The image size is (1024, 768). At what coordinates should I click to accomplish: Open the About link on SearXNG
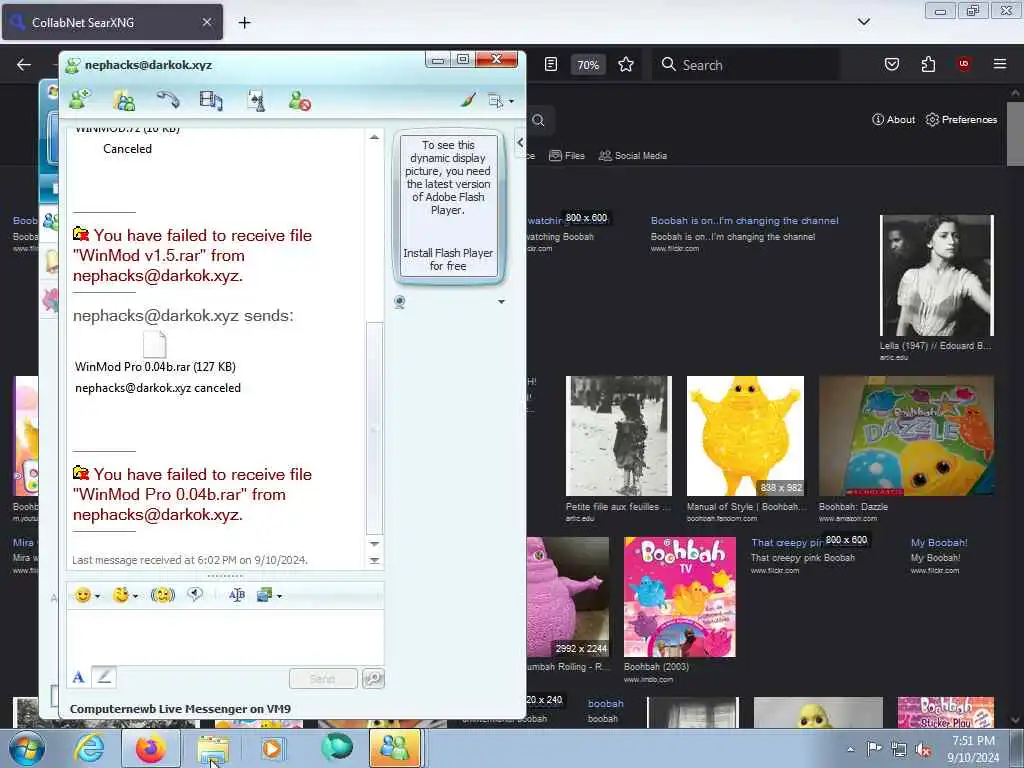(x=893, y=120)
